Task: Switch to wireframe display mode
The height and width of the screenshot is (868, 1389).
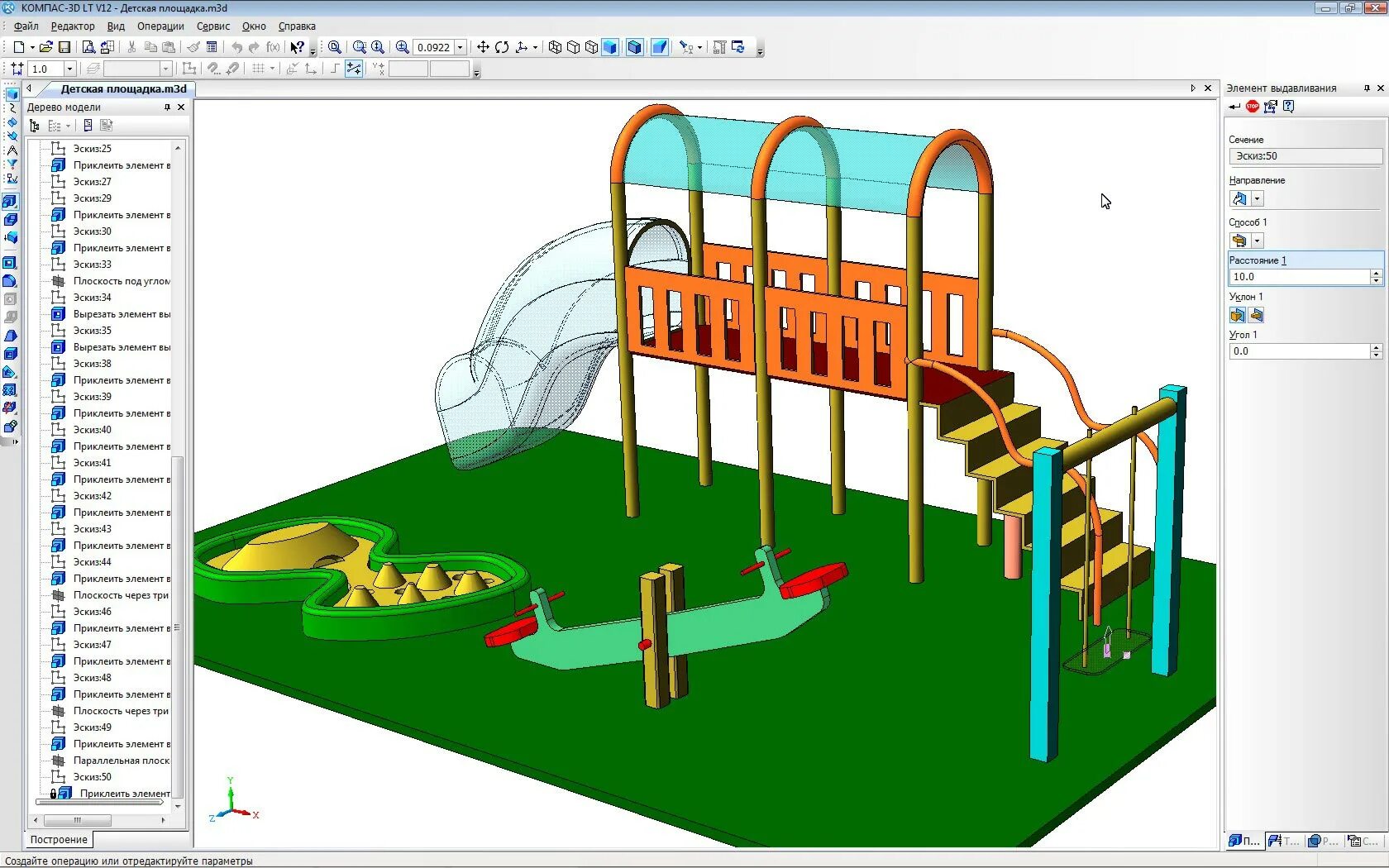Action: 555,47
